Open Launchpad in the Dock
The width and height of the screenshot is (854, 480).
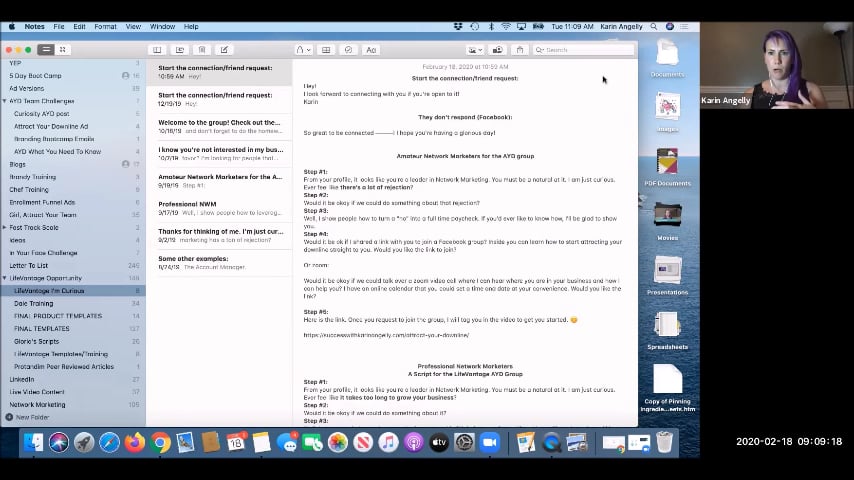pyautogui.click(x=84, y=442)
